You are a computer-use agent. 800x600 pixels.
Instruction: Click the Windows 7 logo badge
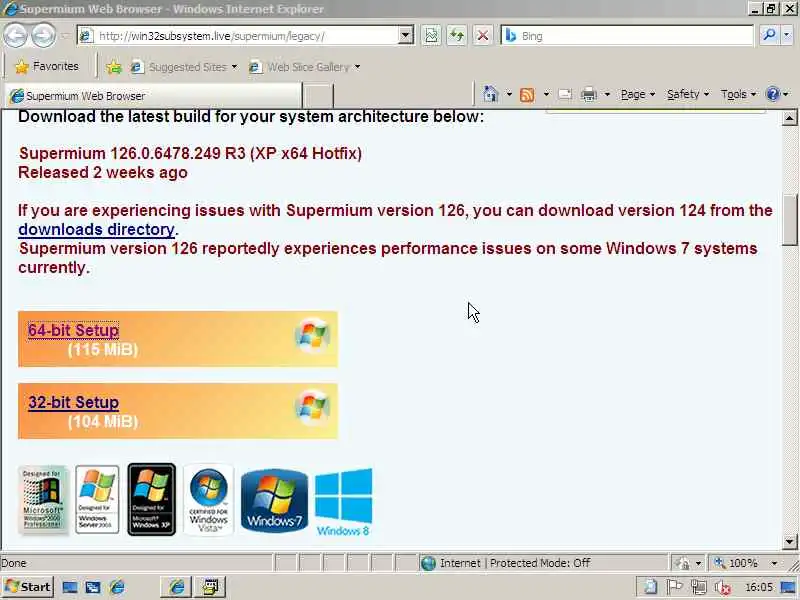click(x=274, y=501)
